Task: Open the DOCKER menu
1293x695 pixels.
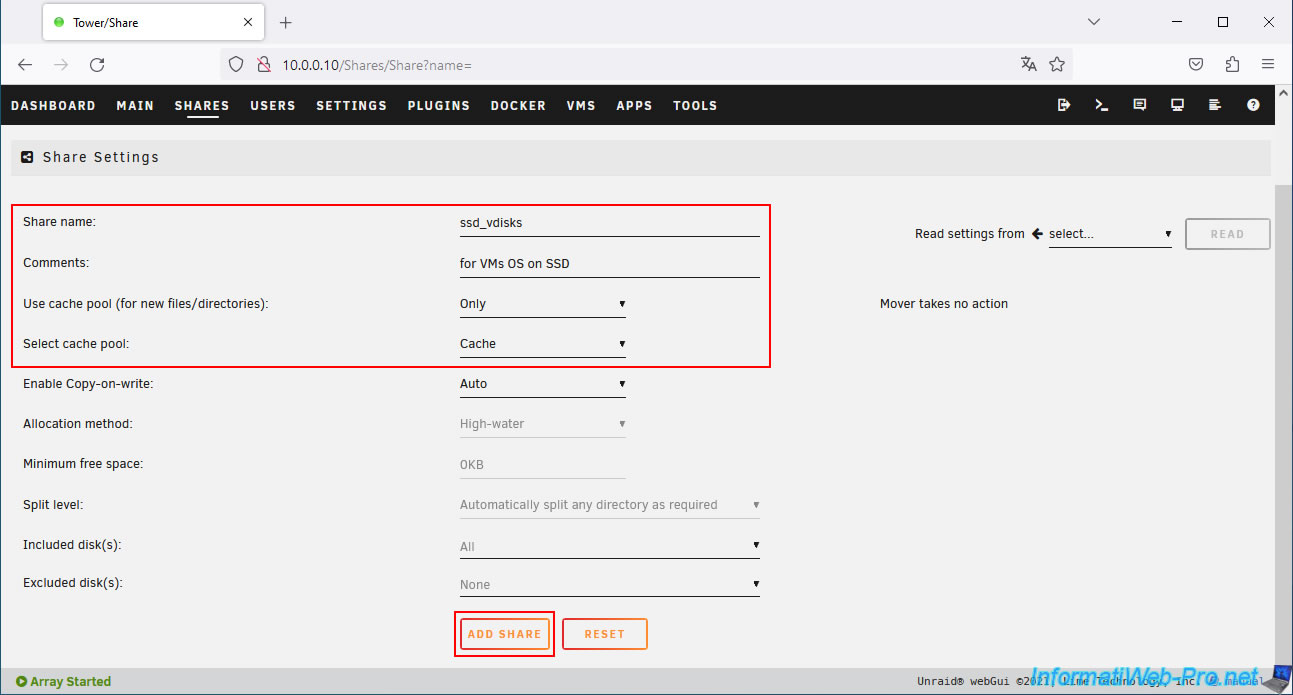Action: [518, 105]
